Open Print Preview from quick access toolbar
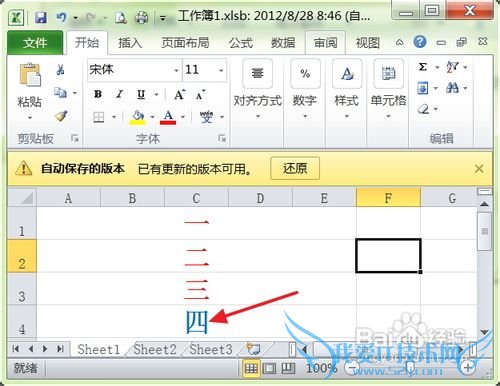 coord(121,17)
